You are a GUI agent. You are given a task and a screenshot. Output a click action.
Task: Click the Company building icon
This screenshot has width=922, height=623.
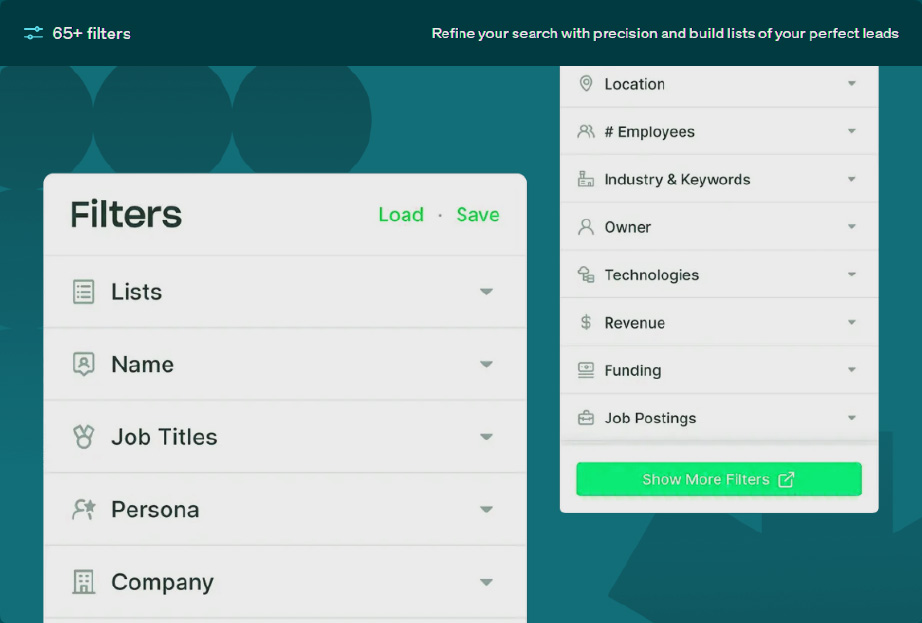(x=84, y=582)
